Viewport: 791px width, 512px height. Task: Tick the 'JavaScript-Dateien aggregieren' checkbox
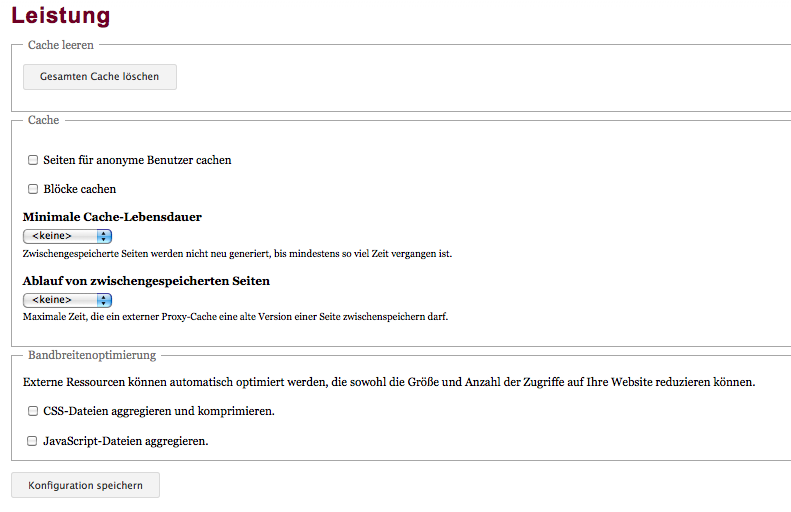coord(33,440)
